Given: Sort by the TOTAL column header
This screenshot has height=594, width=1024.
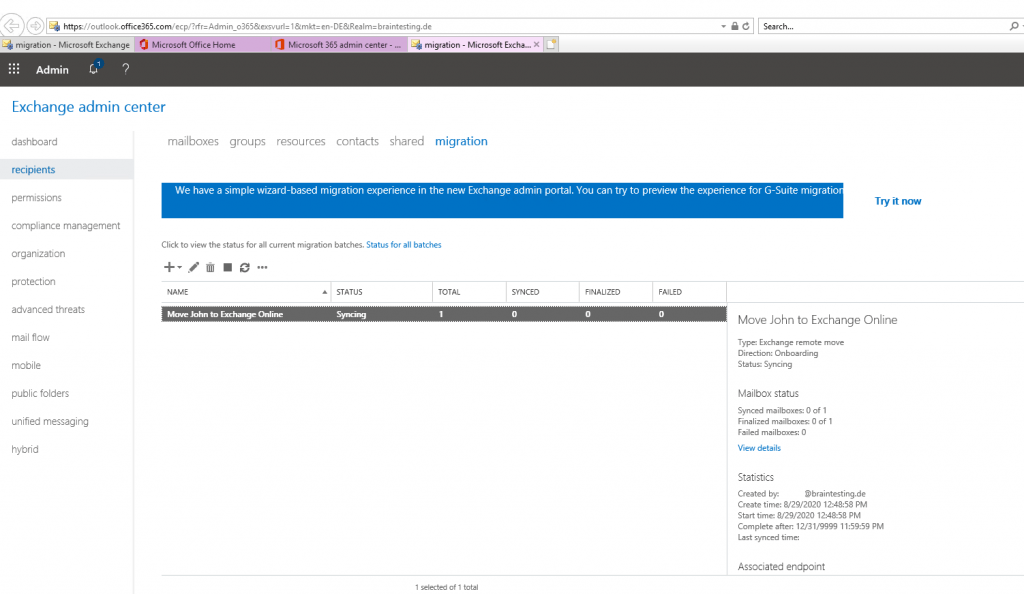Looking at the screenshot, I should (x=469, y=292).
